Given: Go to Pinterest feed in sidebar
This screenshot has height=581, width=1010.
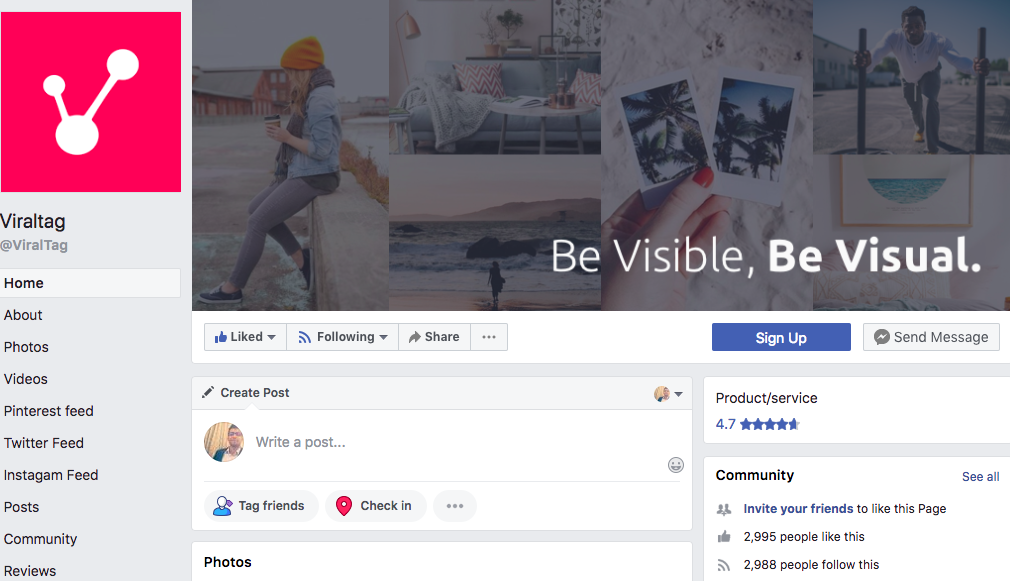Looking at the screenshot, I should click(x=48, y=411).
